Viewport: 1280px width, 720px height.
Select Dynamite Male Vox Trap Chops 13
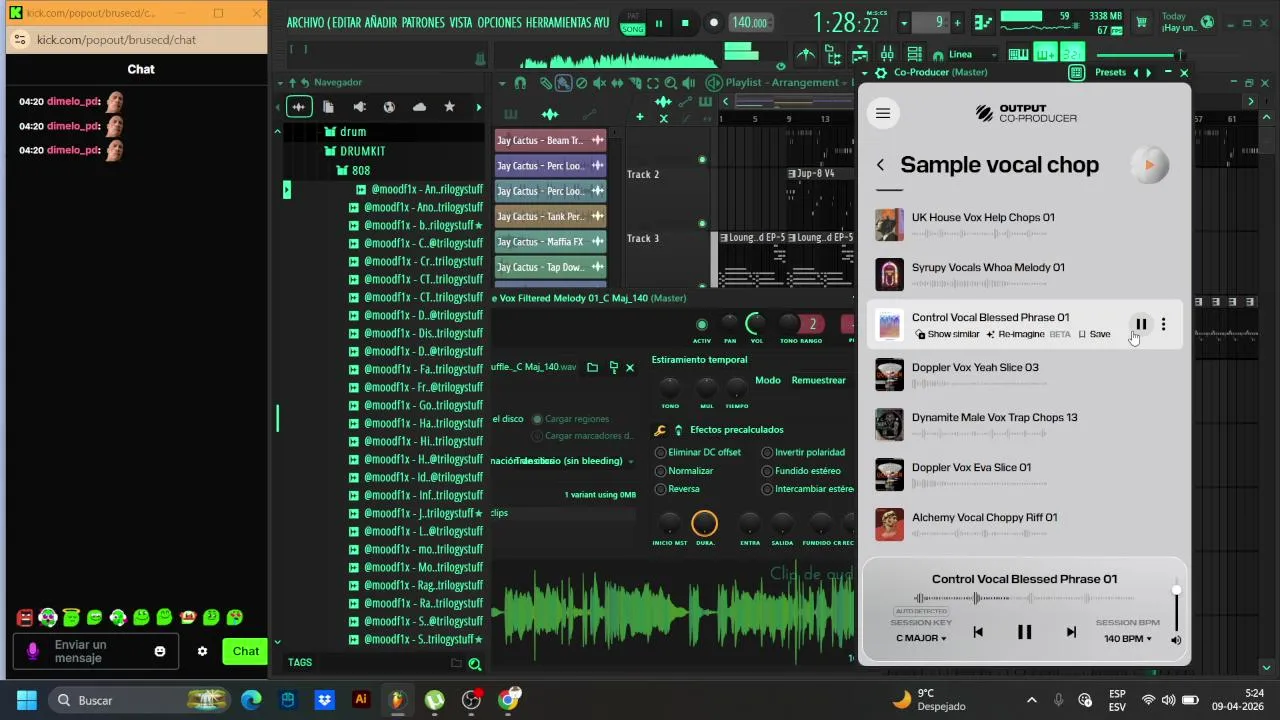coord(1024,424)
